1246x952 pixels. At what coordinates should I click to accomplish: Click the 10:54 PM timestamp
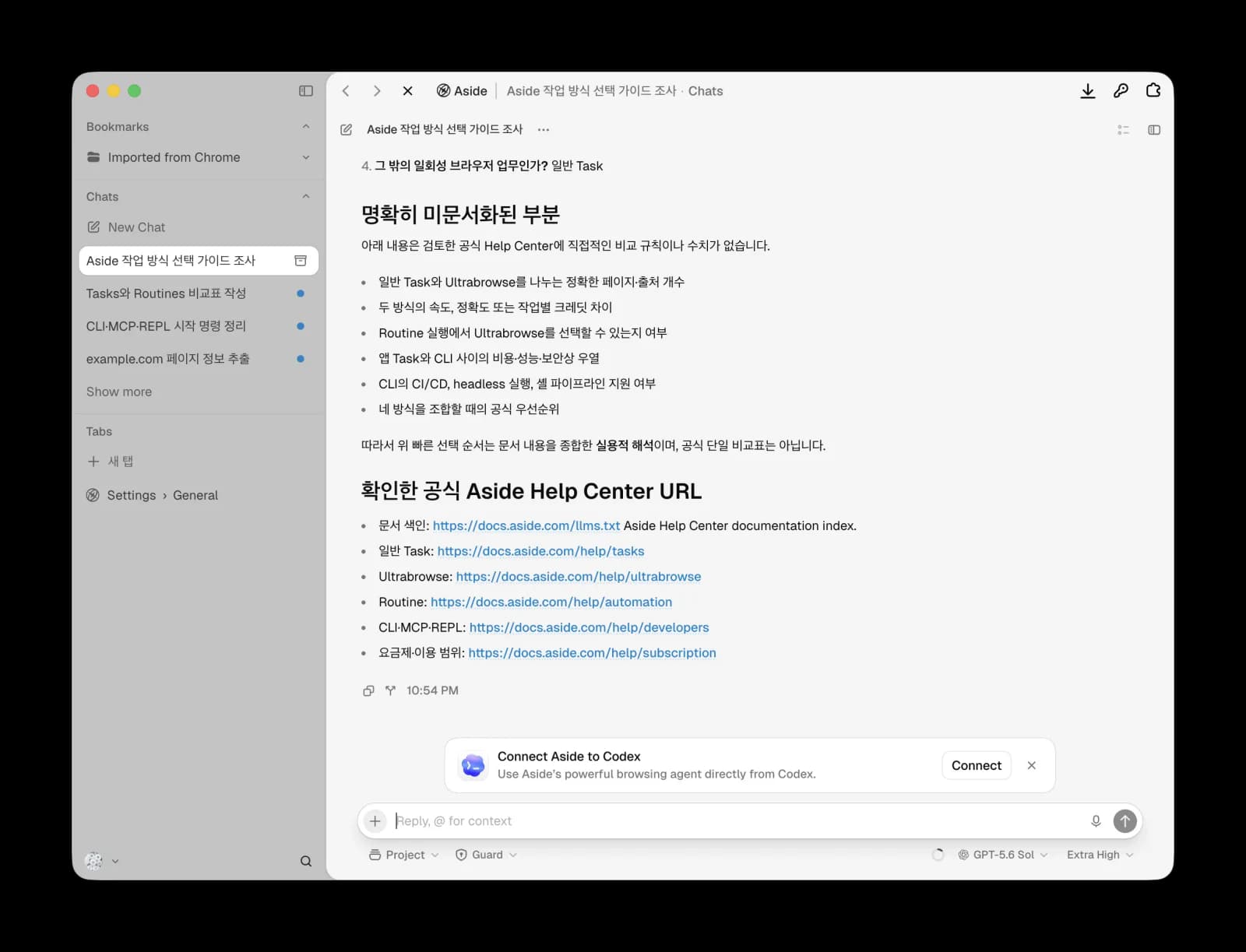click(x=432, y=690)
